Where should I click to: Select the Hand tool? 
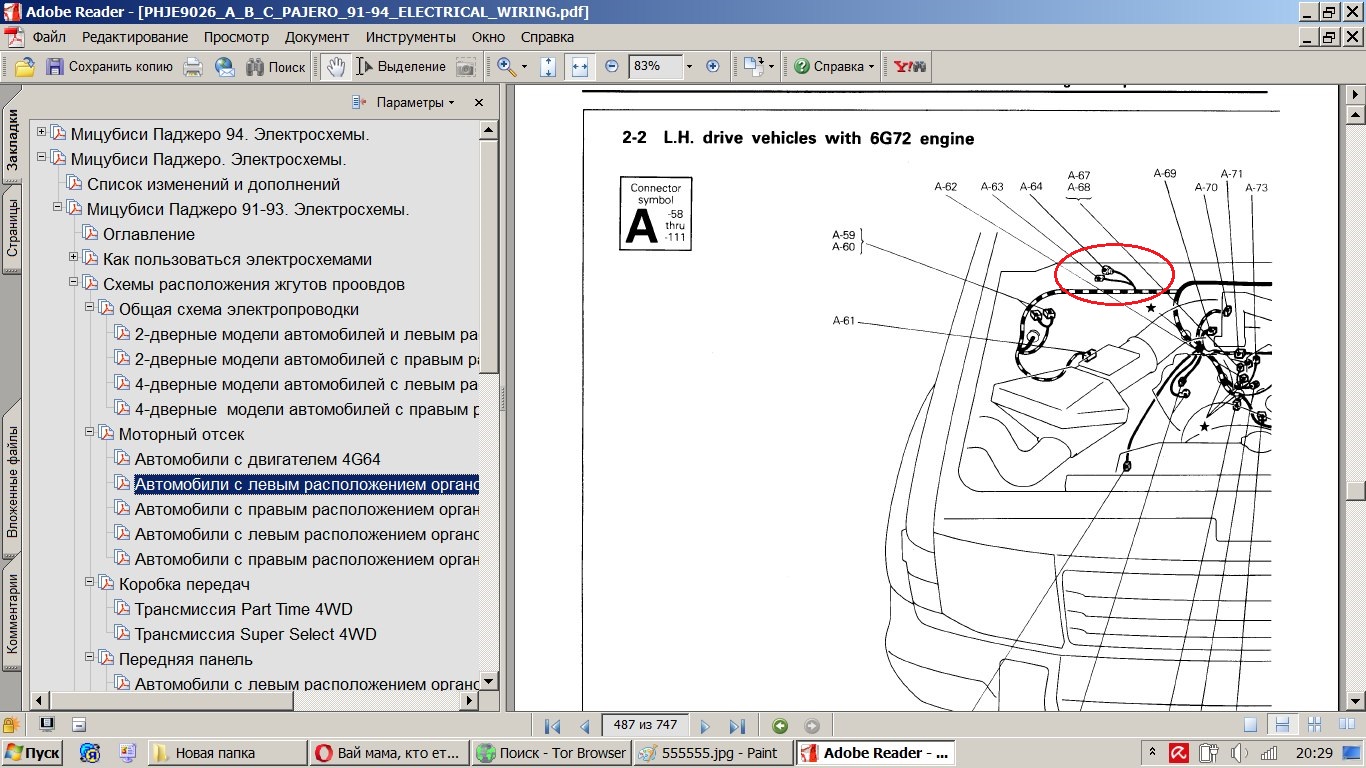pos(336,67)
